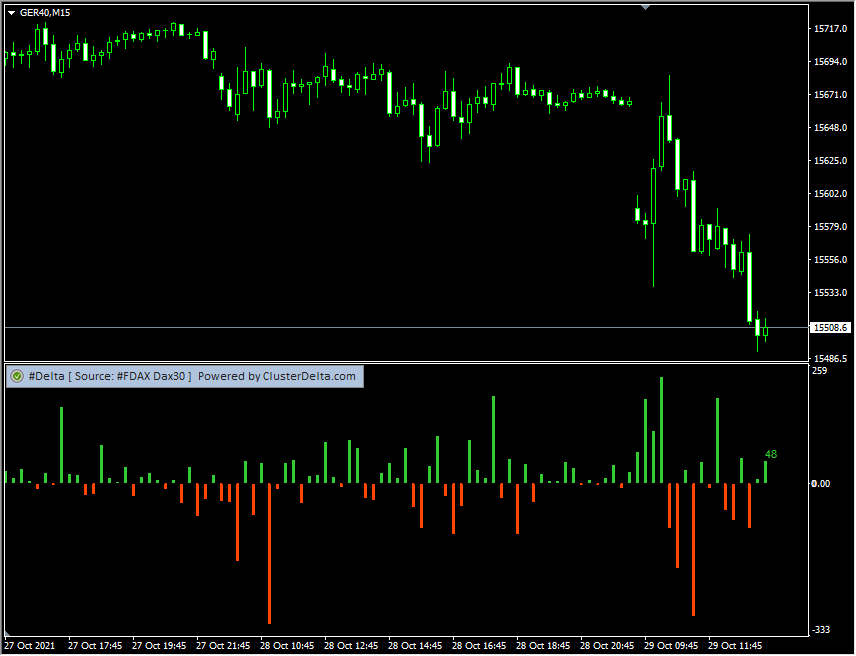Click the GER40,M15 chart title text
Viewport: 856px width, 656px height.
(45, 12)
